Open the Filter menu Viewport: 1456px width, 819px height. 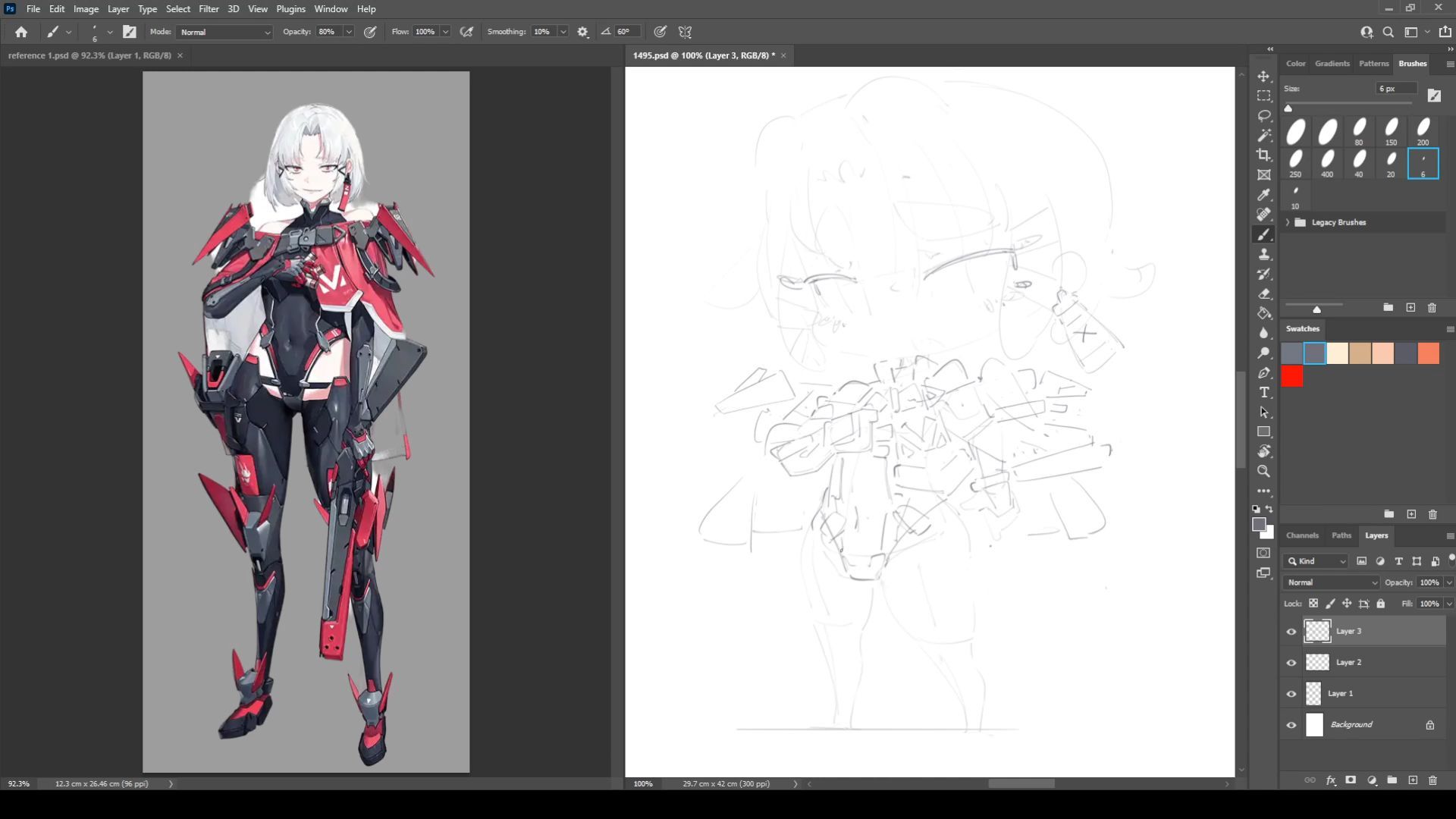[209, 9]
